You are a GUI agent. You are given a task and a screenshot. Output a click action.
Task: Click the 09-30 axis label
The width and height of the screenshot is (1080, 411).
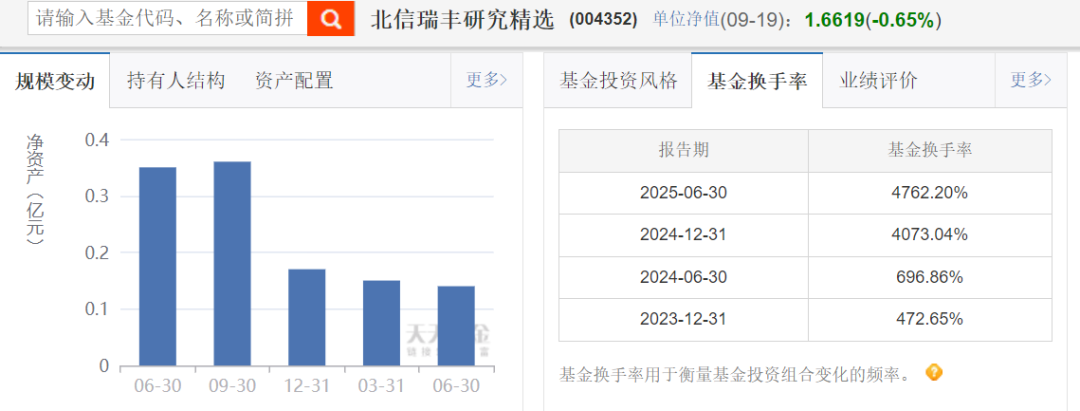coord(232,387)
